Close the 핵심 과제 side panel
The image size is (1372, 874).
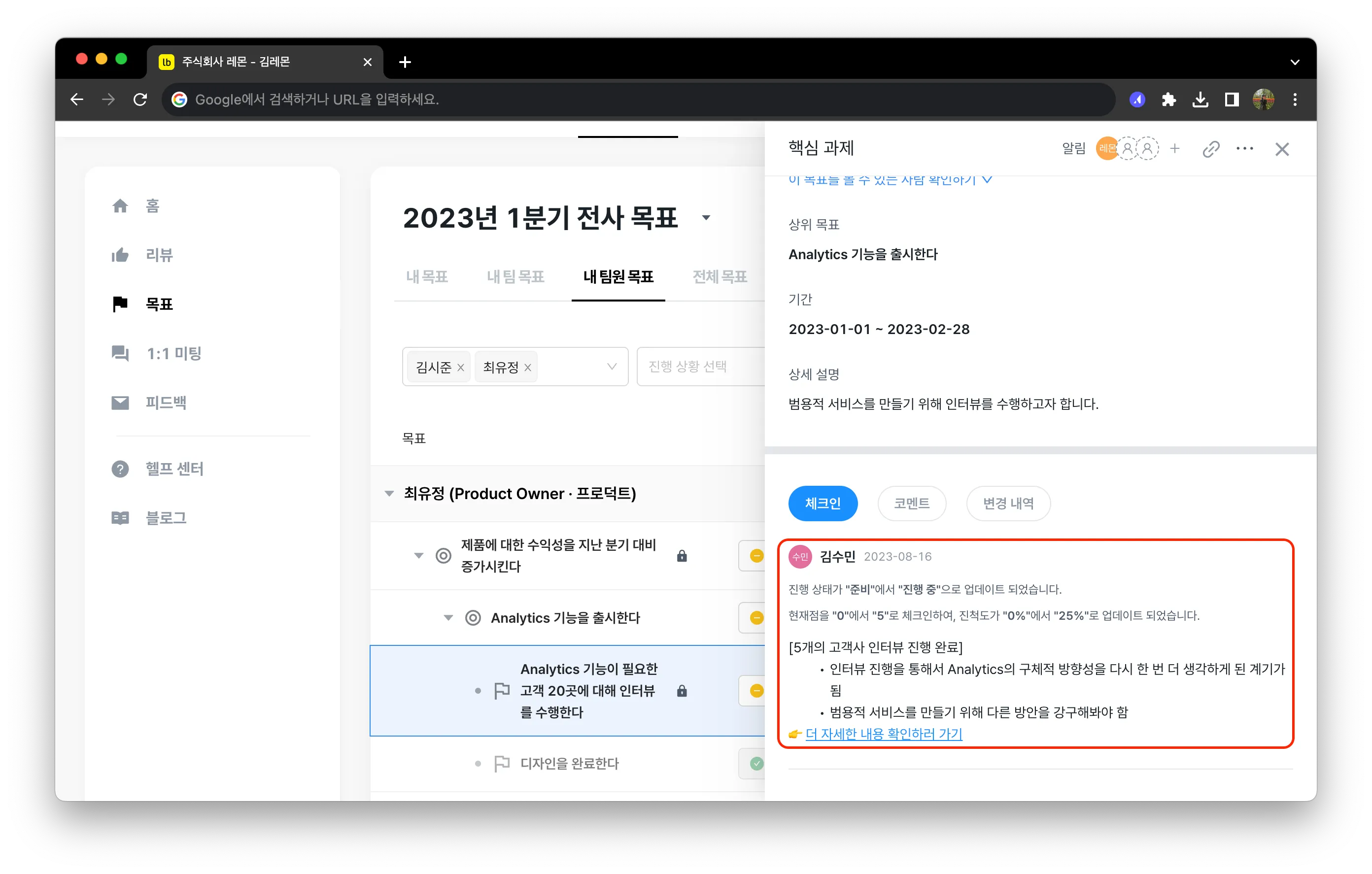(x=1282, y=149)
